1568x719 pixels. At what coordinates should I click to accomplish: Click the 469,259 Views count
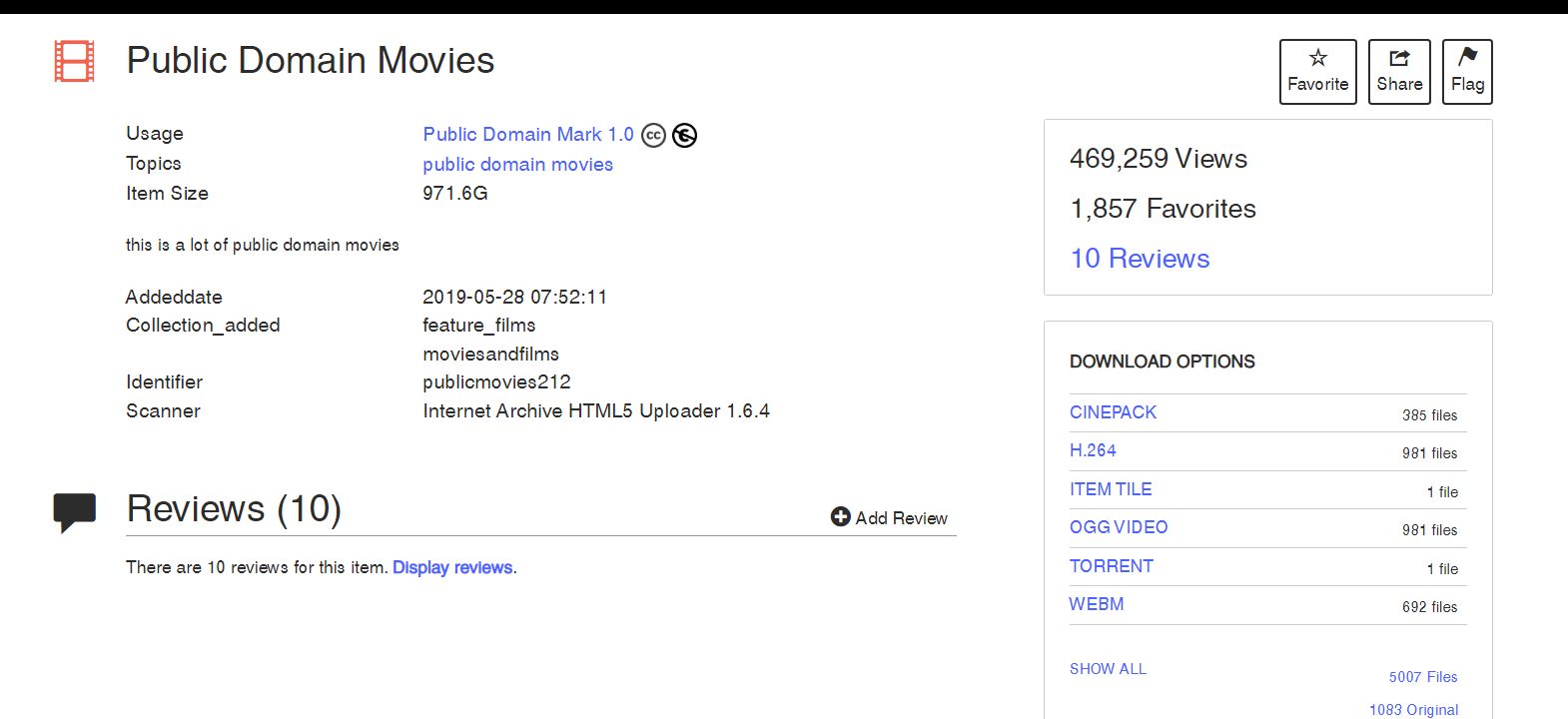point(1159,159)
